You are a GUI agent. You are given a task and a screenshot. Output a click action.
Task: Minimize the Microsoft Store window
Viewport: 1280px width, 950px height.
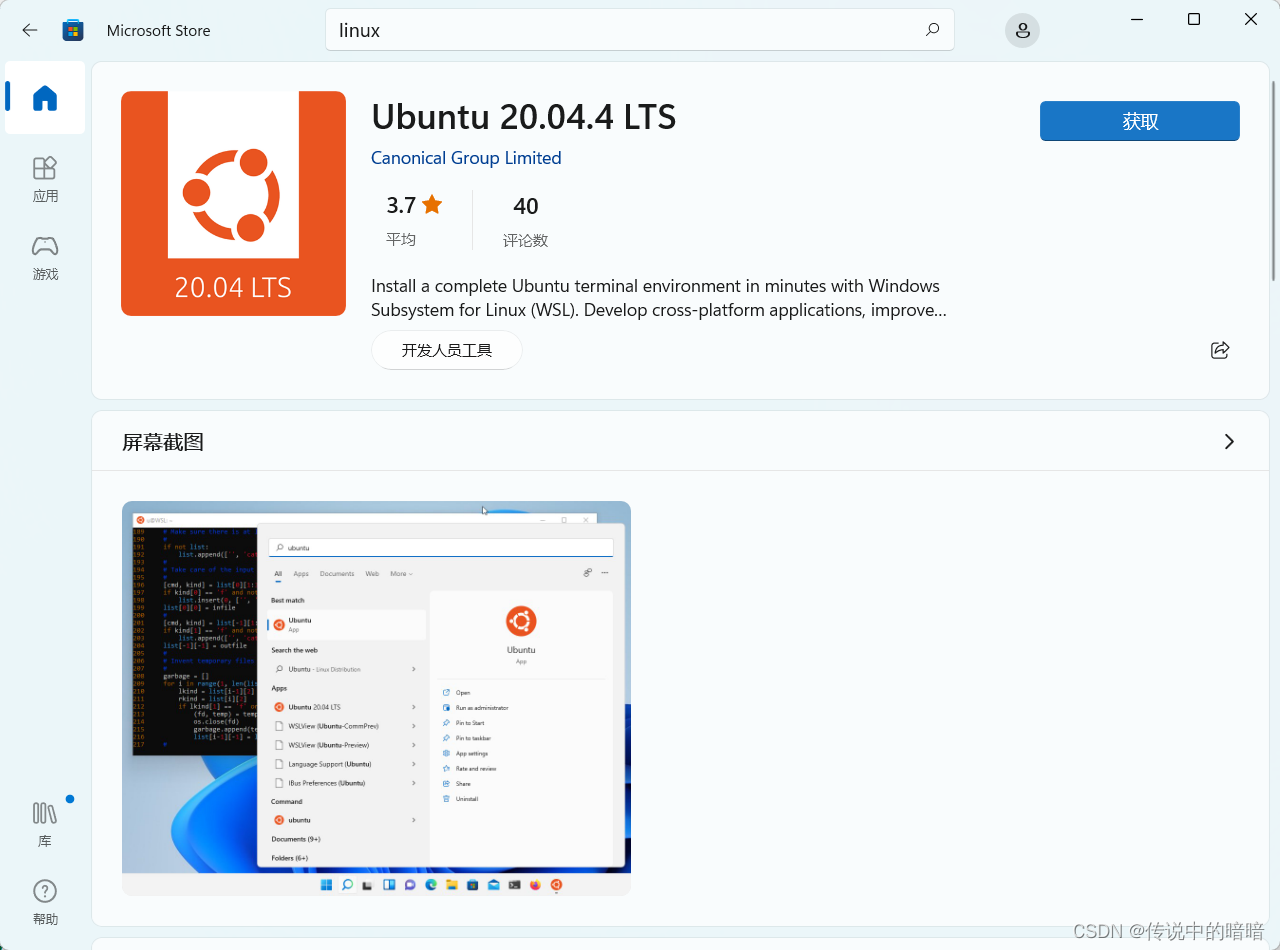tap(1137, 19)
